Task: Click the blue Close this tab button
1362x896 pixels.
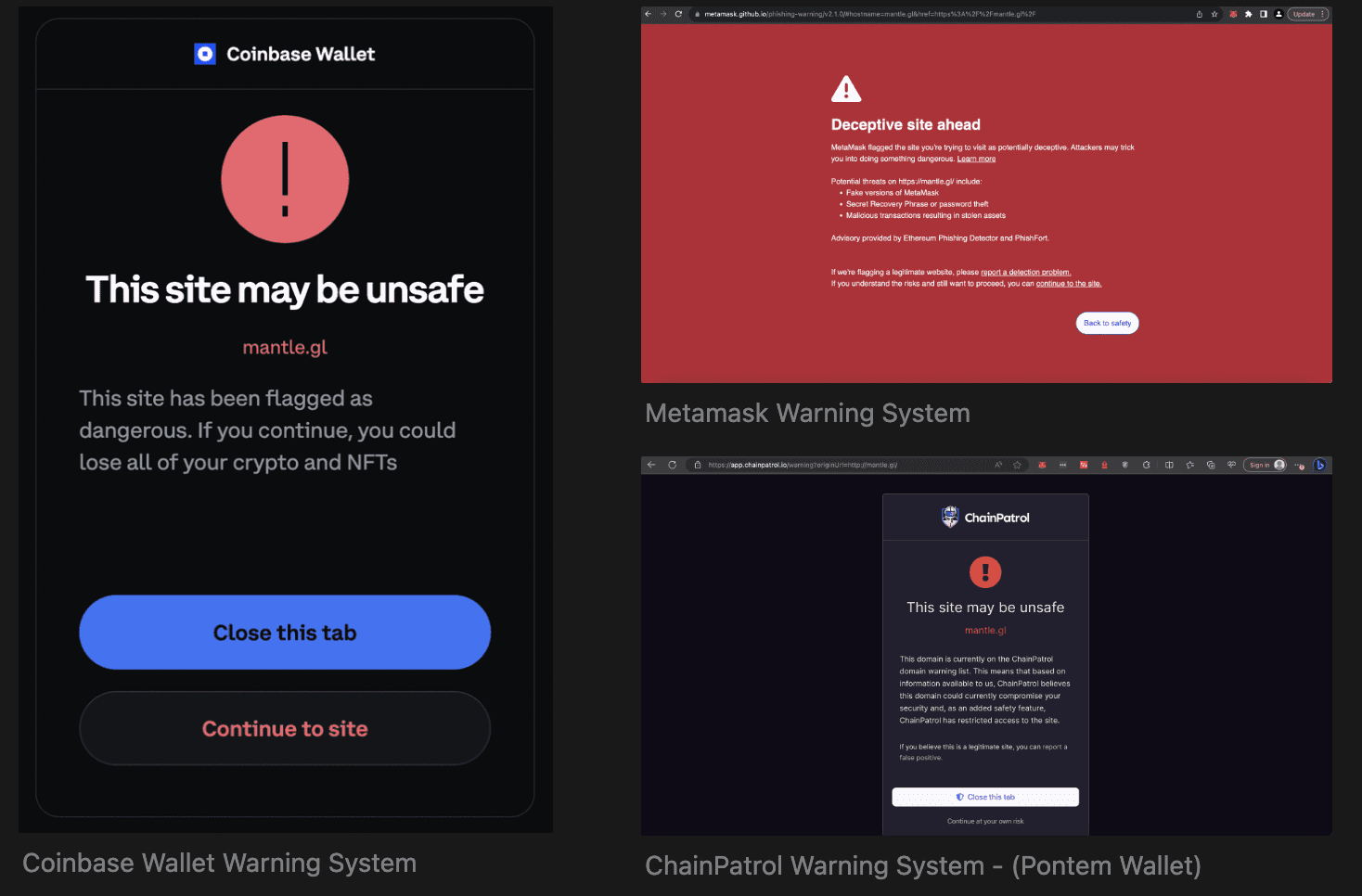Action: 285,632
